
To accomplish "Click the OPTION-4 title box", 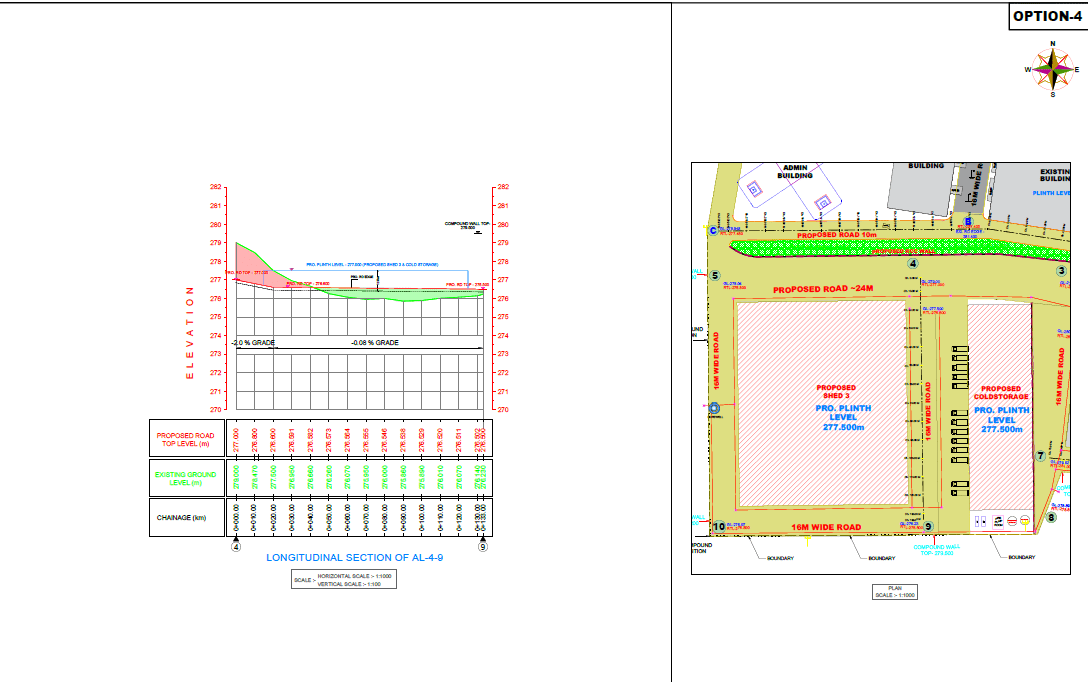I will 1046,16.
